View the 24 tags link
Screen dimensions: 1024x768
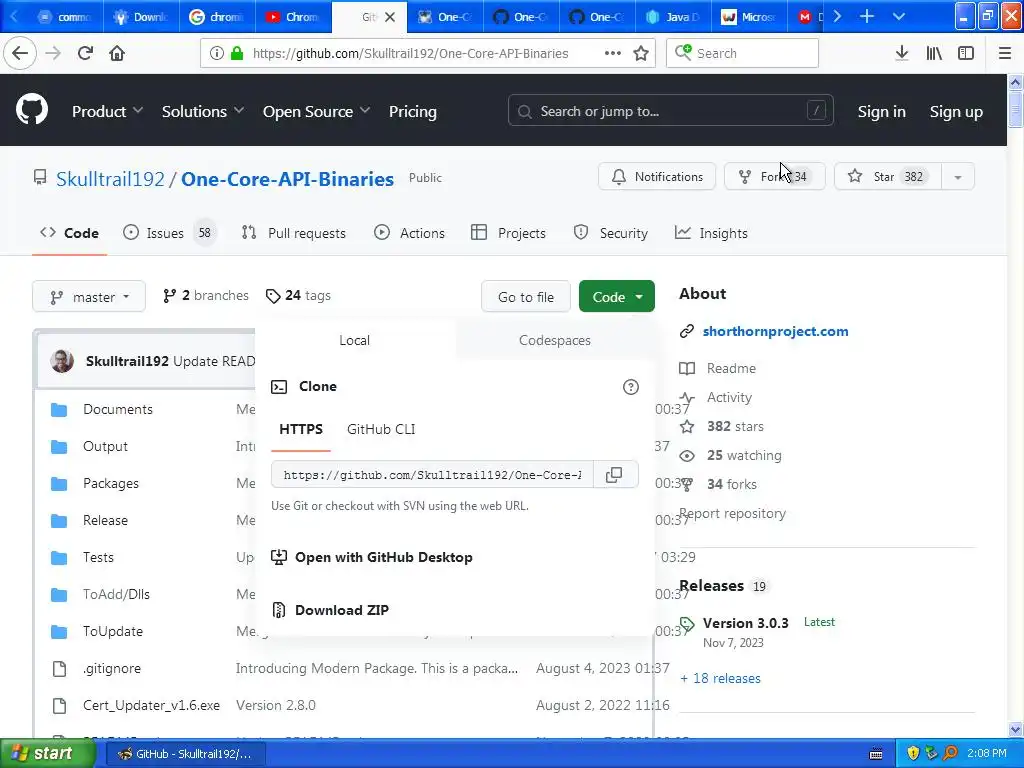pos(298,296)
